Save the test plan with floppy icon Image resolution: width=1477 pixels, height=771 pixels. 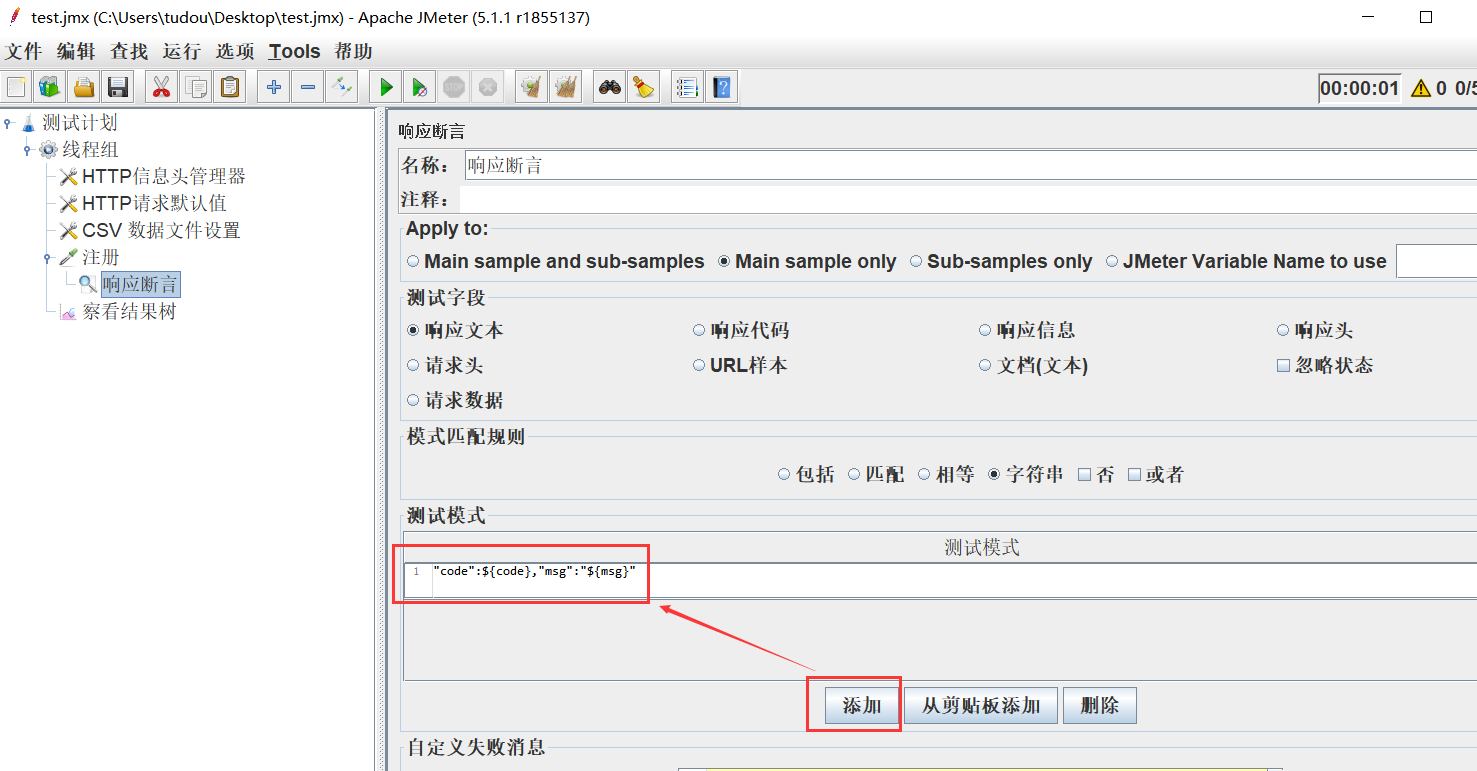(x=118, y=87)
